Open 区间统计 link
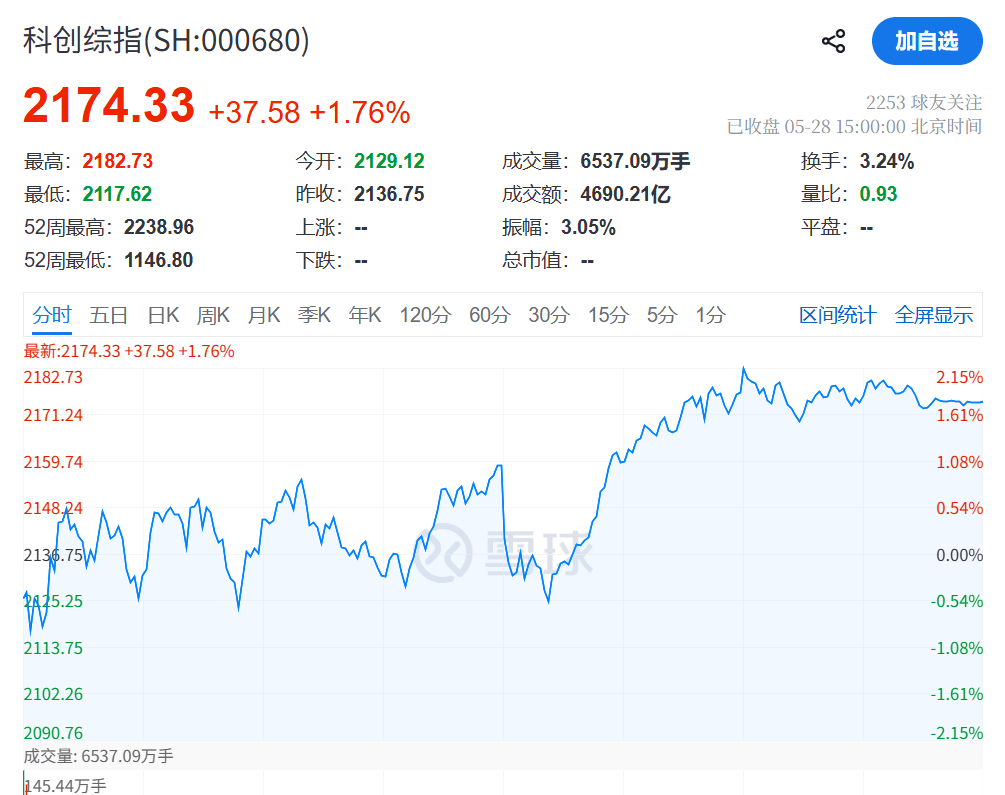The image size is (1005, 795). point(837,315)
